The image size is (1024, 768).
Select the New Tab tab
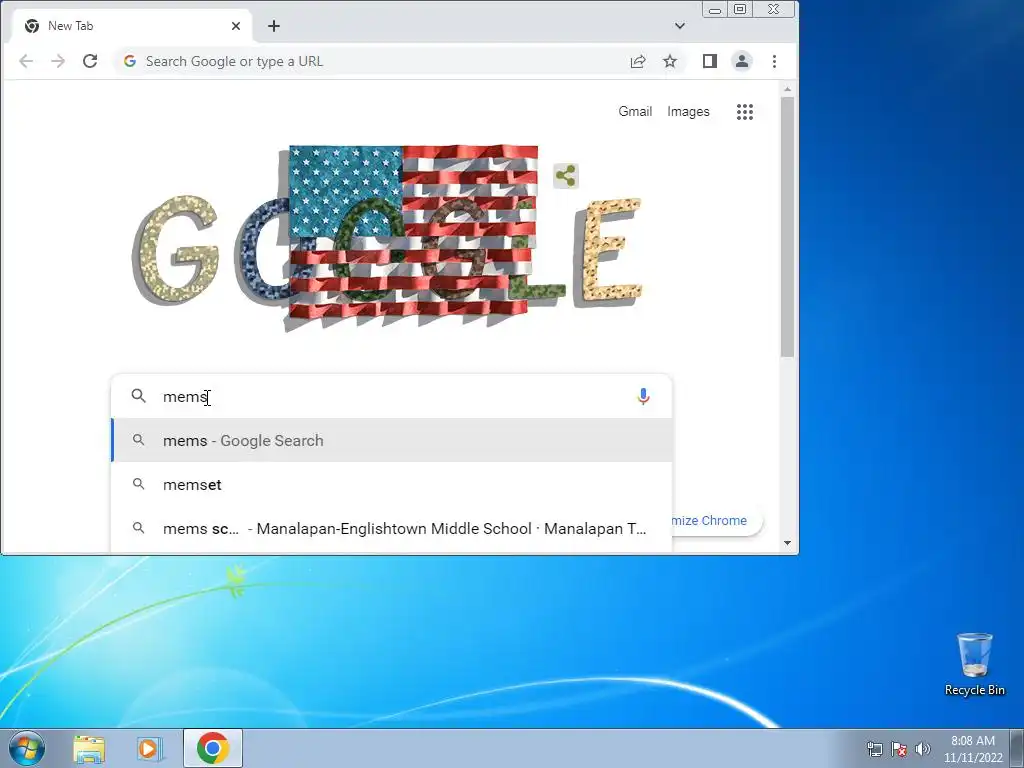click(x=131, y=26)
